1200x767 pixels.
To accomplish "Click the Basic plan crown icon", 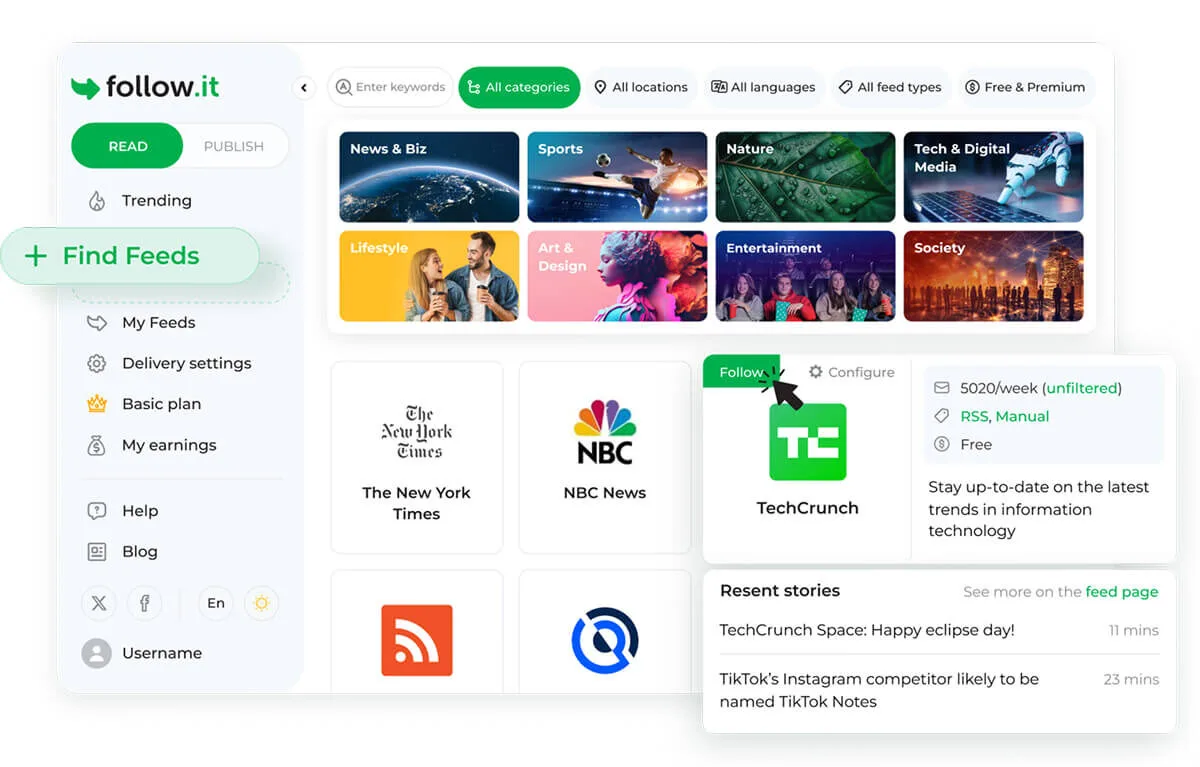I will pos(97,404).
